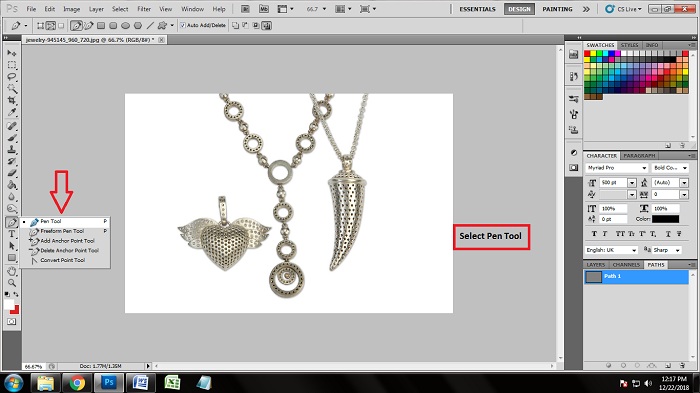Image resolution: width=700 pixels, height=393 pixels.
Task: Select the Brush tool
Action: pyautogui.click(x=12, y=138)
